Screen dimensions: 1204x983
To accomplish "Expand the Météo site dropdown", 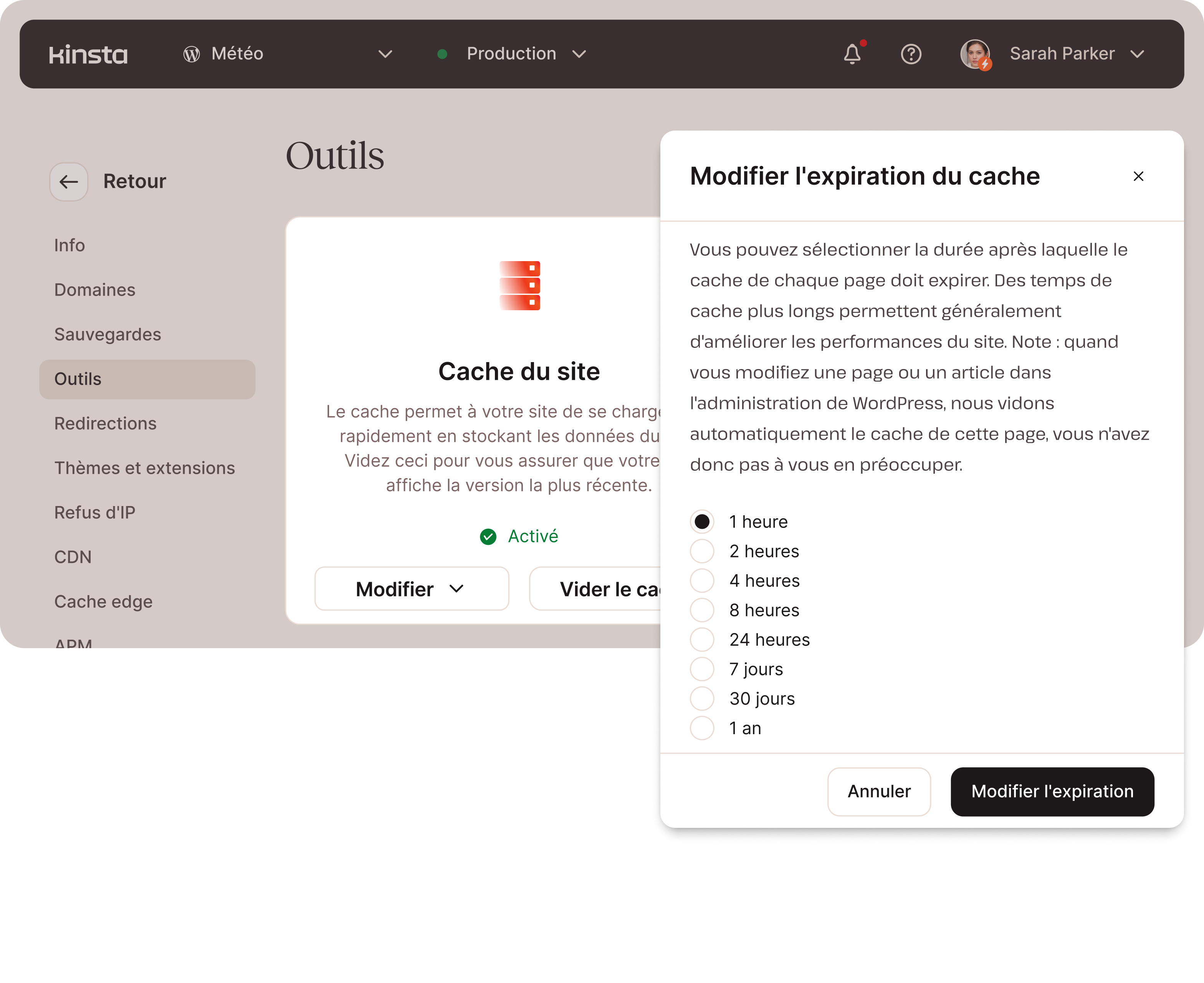I will (x=385, y=55).
